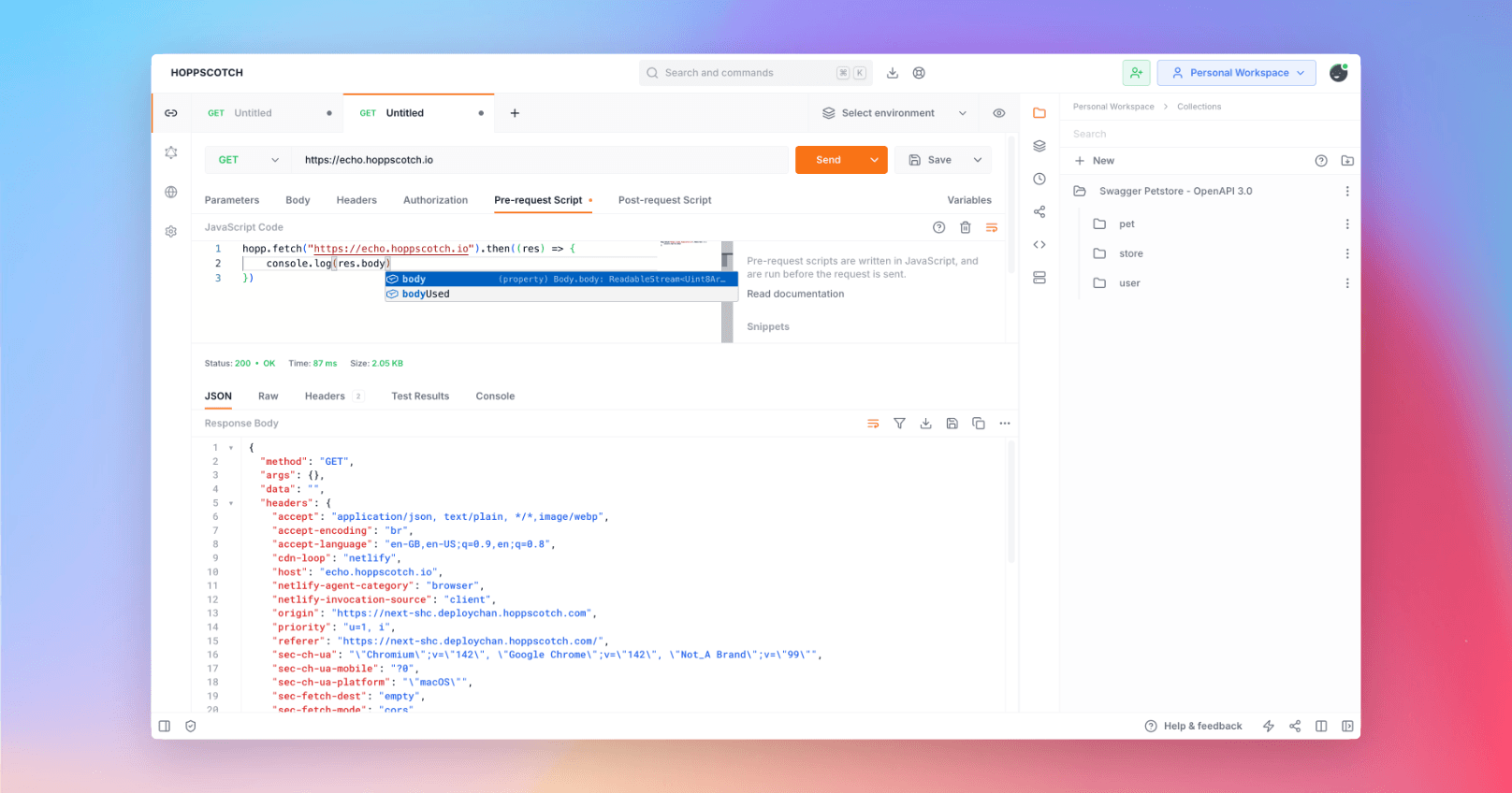Screen dimensions: 1512x793
Task: Click collections help question icon
Action: click(x=1321, y=161)
